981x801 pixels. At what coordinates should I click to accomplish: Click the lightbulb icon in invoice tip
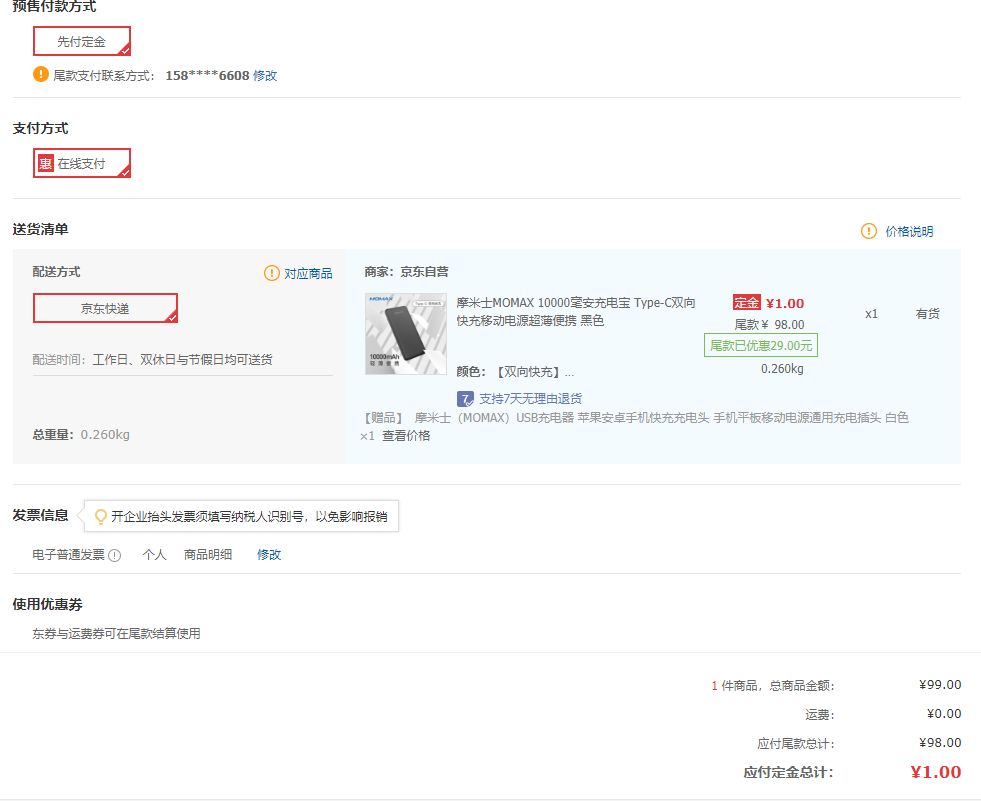pyautogui.click(x=100, y=516)
